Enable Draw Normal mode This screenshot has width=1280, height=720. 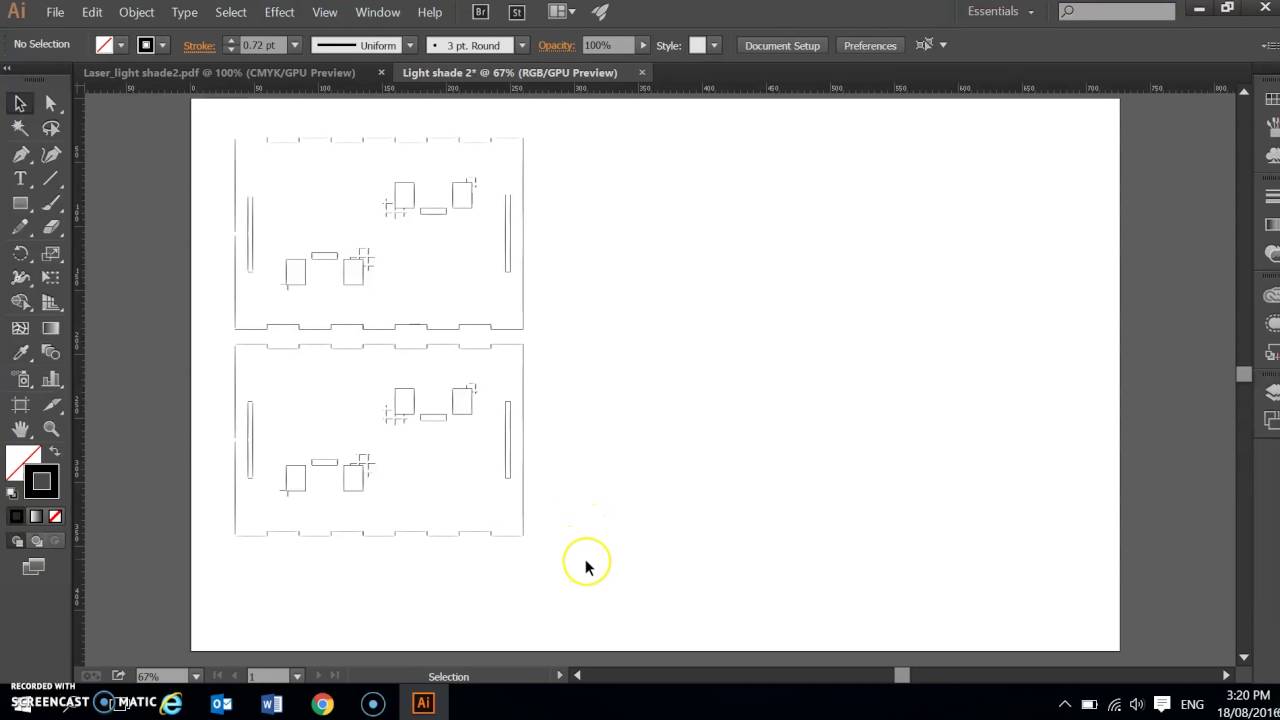[17, 541]
